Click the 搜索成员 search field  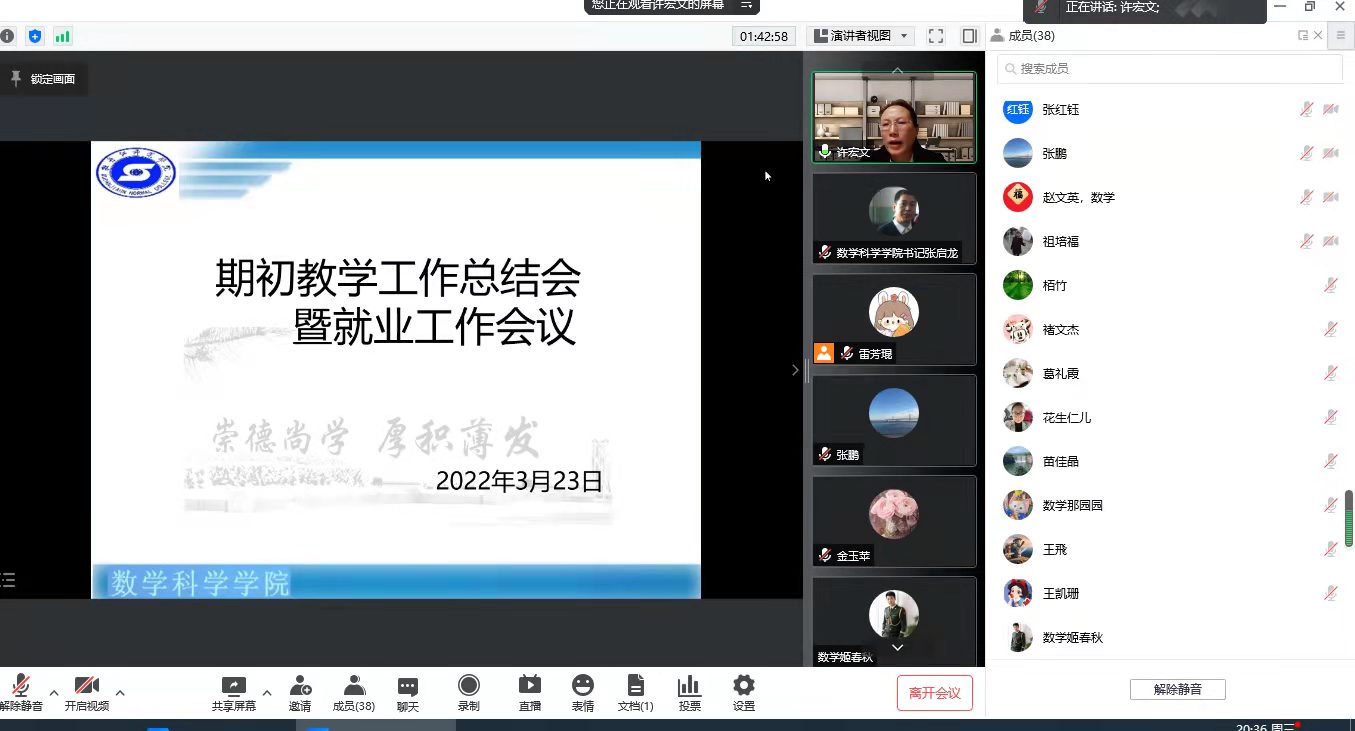click(x=1170, y=69)
